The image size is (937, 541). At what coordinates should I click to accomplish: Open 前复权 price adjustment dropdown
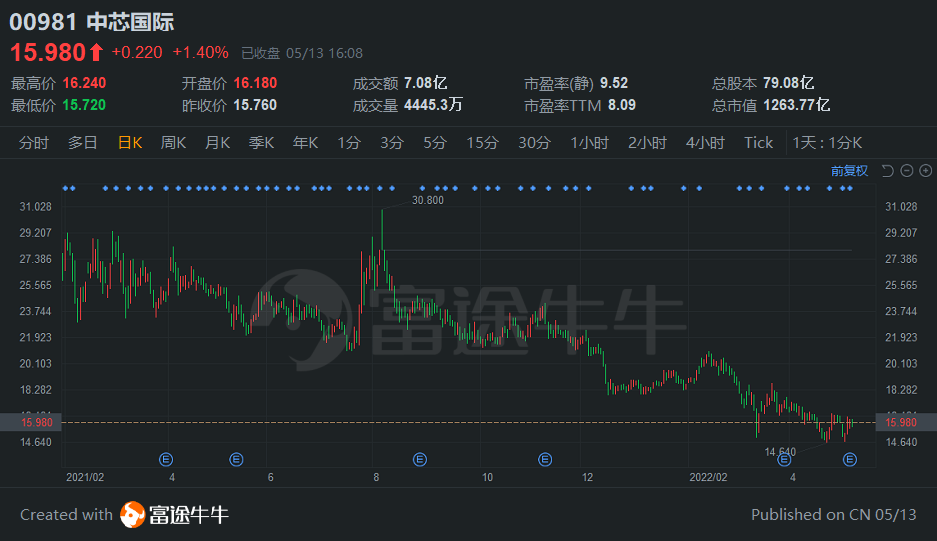(849, 171)
